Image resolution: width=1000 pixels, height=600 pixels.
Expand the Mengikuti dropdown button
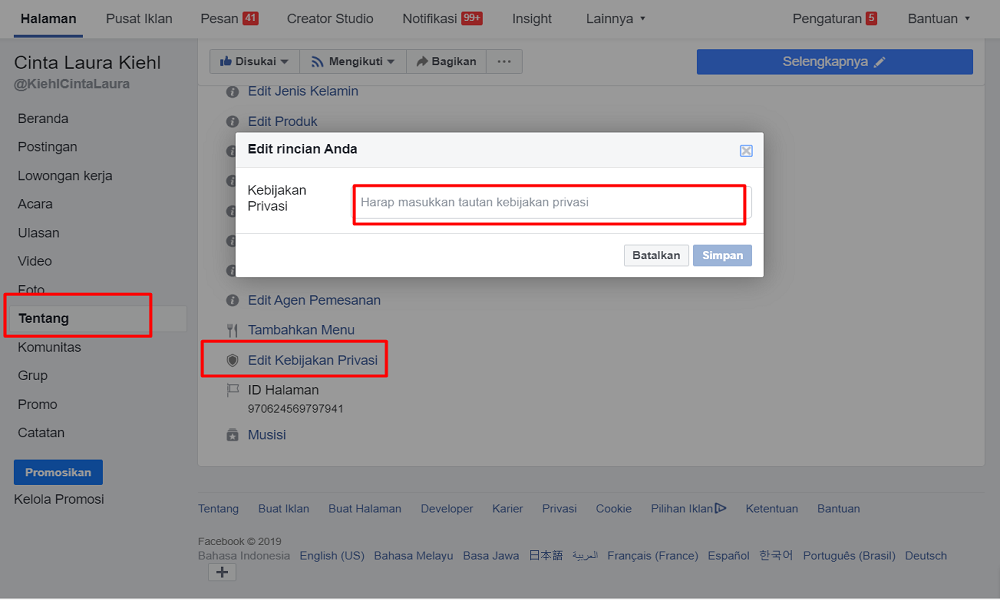pyautogui.click(x=353, y=61)
